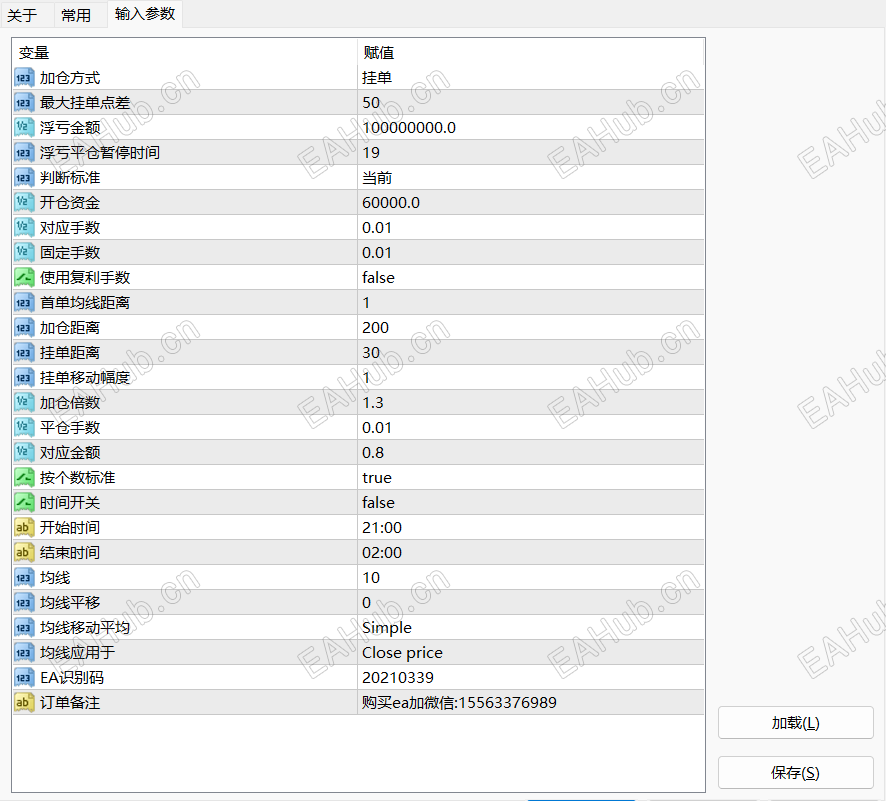Click the boolean icon beside 使用复利手数
The image size is (886, 801).
click(24, 277)
